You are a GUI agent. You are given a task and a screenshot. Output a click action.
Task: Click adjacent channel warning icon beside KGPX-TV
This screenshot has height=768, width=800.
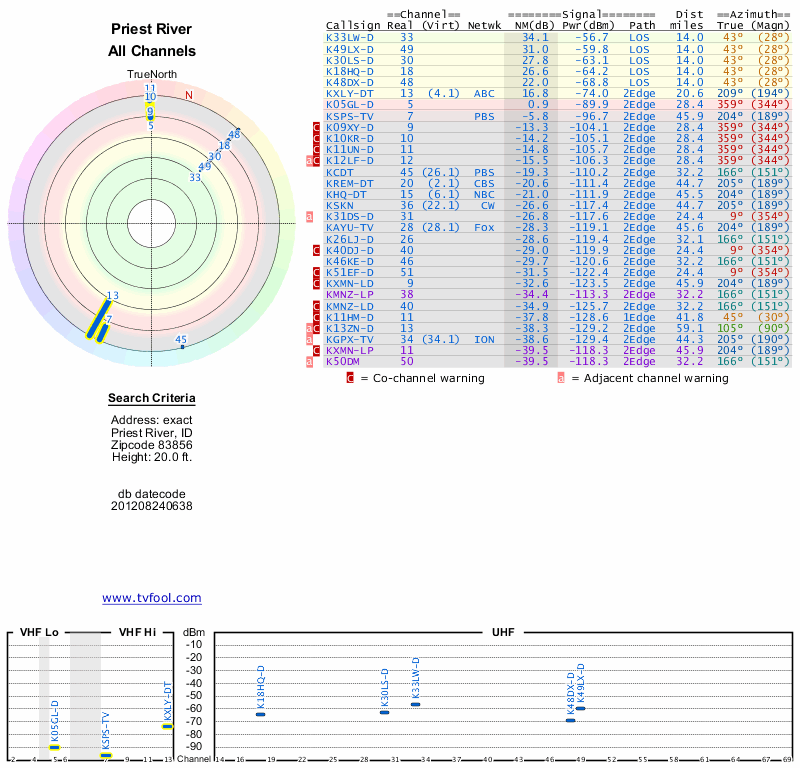309,339
